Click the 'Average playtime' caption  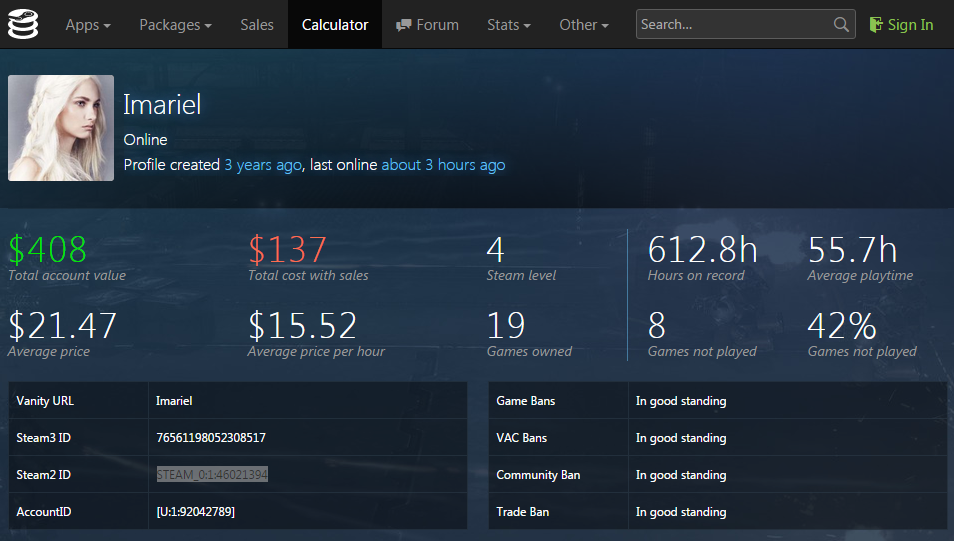click(x=860, y=275)
